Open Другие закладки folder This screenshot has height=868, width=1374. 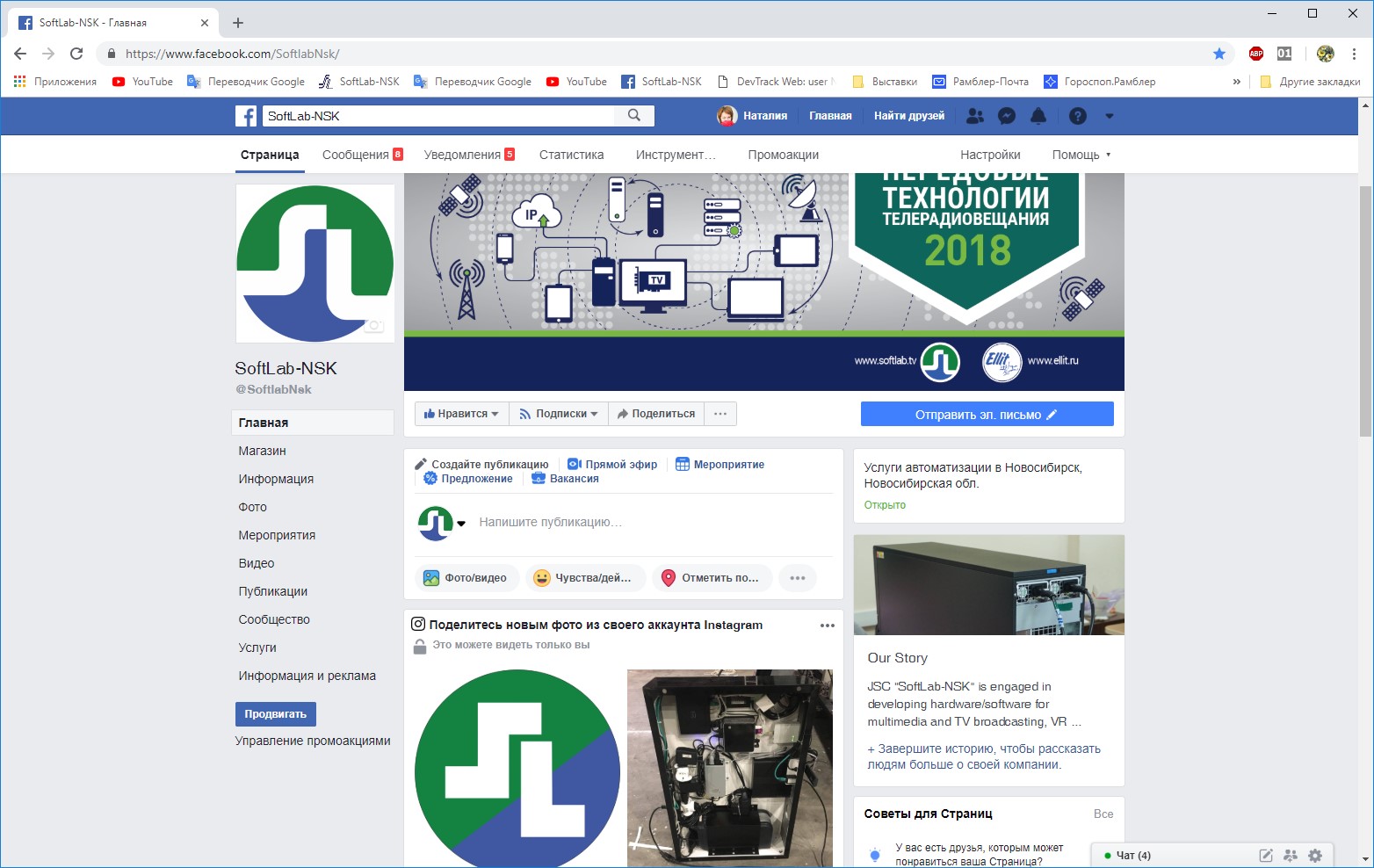click(1310, 82)
